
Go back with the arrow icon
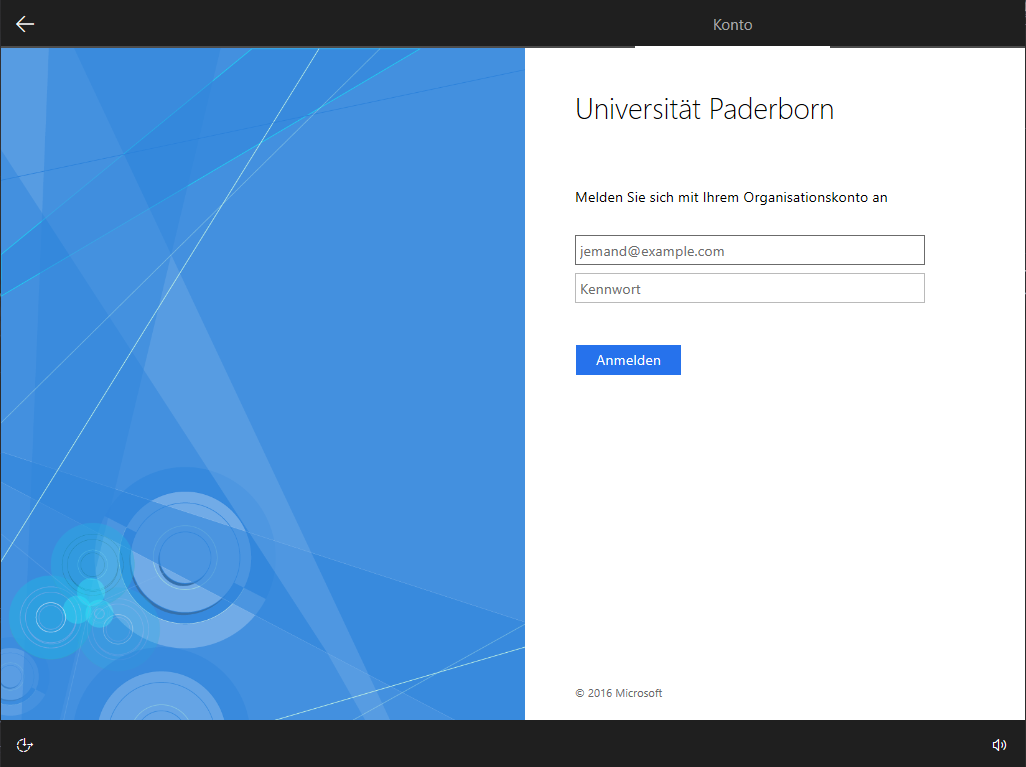(x=25, y=24)
